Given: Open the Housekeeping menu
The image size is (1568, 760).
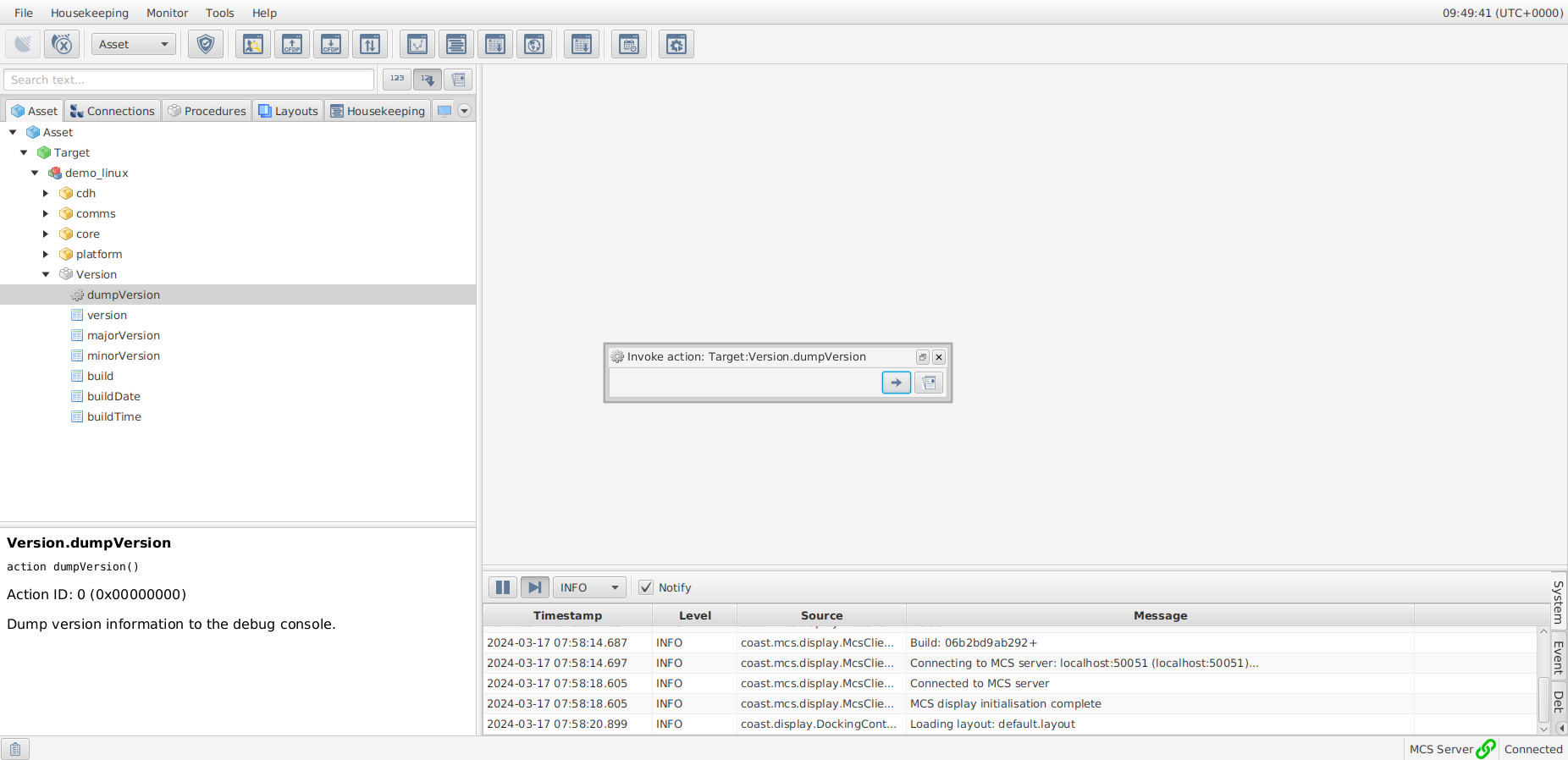Looking at the screenshot, I should [x=90, y=13].
